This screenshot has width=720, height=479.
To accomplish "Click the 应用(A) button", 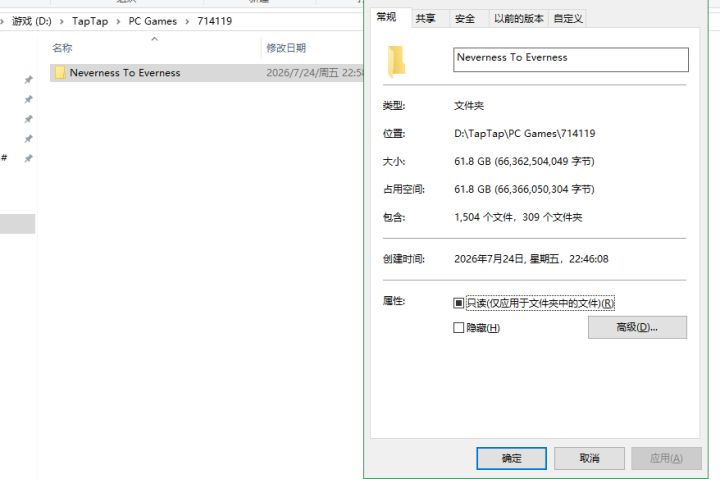I will 666,458.
